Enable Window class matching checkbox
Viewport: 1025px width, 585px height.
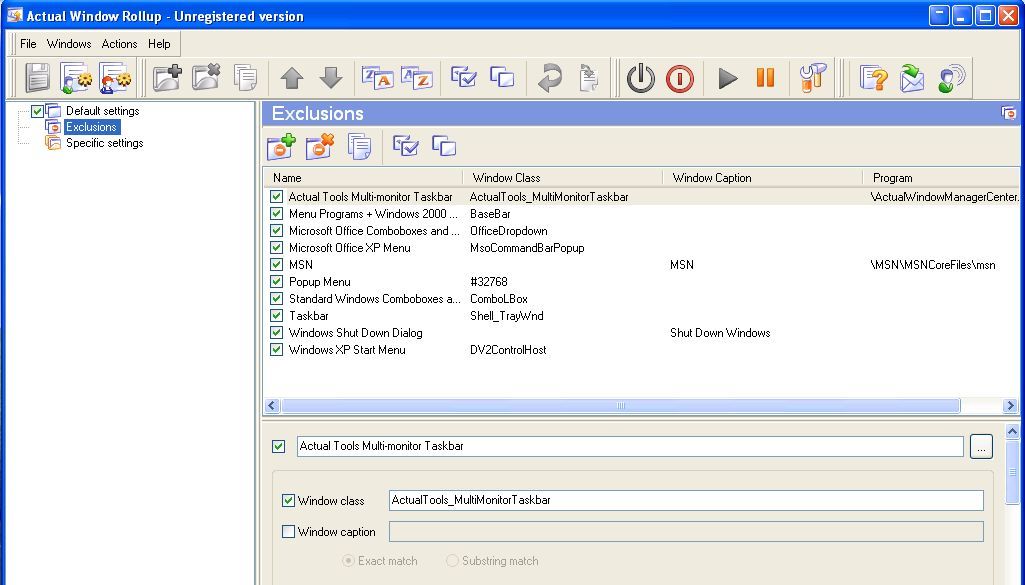coord(289,500)
